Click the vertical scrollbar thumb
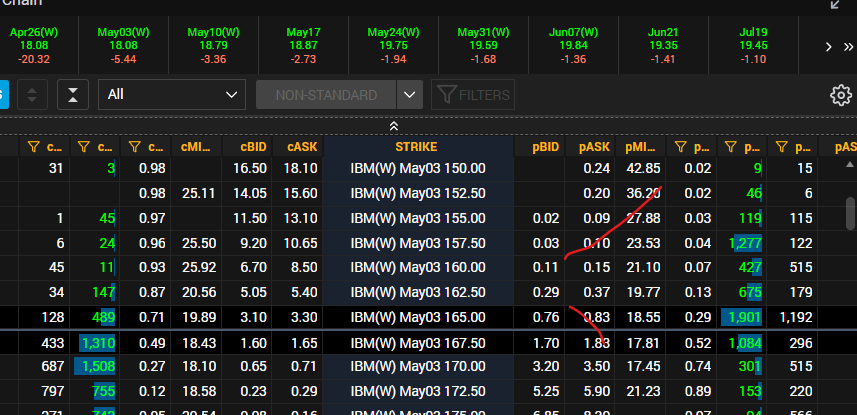This screenshot has width=857, height=415. 850,213
